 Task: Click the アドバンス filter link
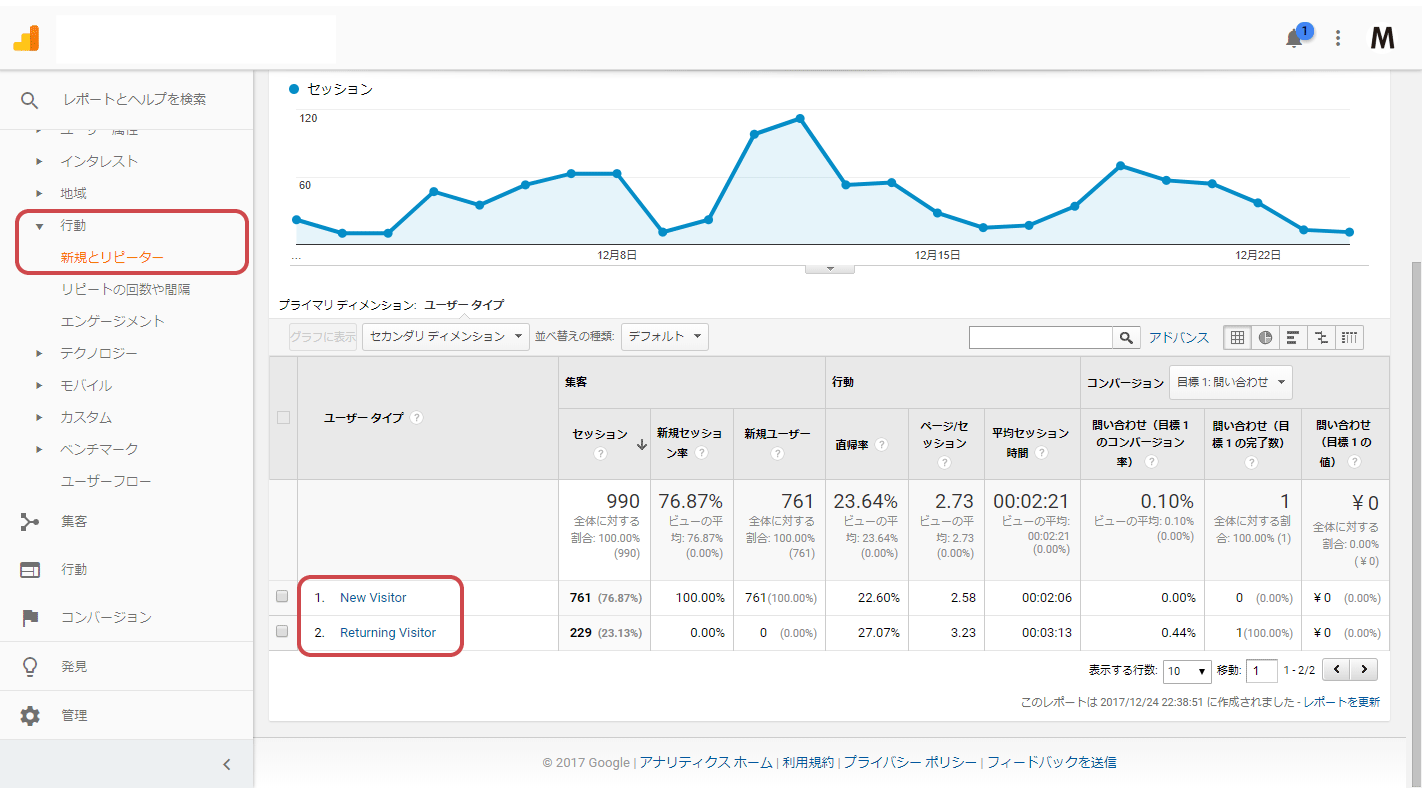[x=1179, y=338]
